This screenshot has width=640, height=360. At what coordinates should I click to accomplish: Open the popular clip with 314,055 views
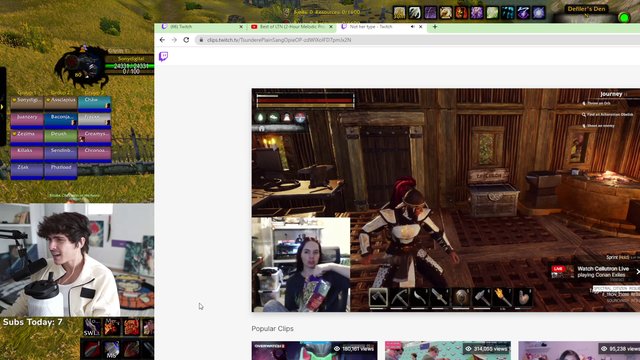point(448,351)
